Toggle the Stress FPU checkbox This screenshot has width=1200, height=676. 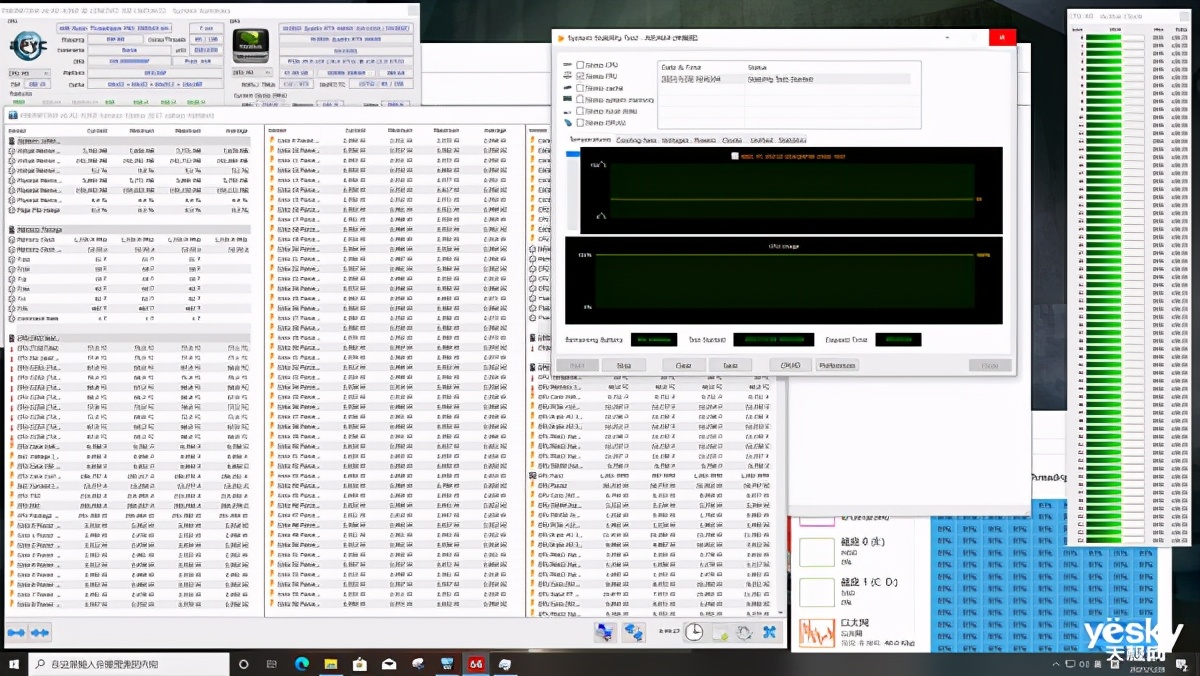pos(581,76)
